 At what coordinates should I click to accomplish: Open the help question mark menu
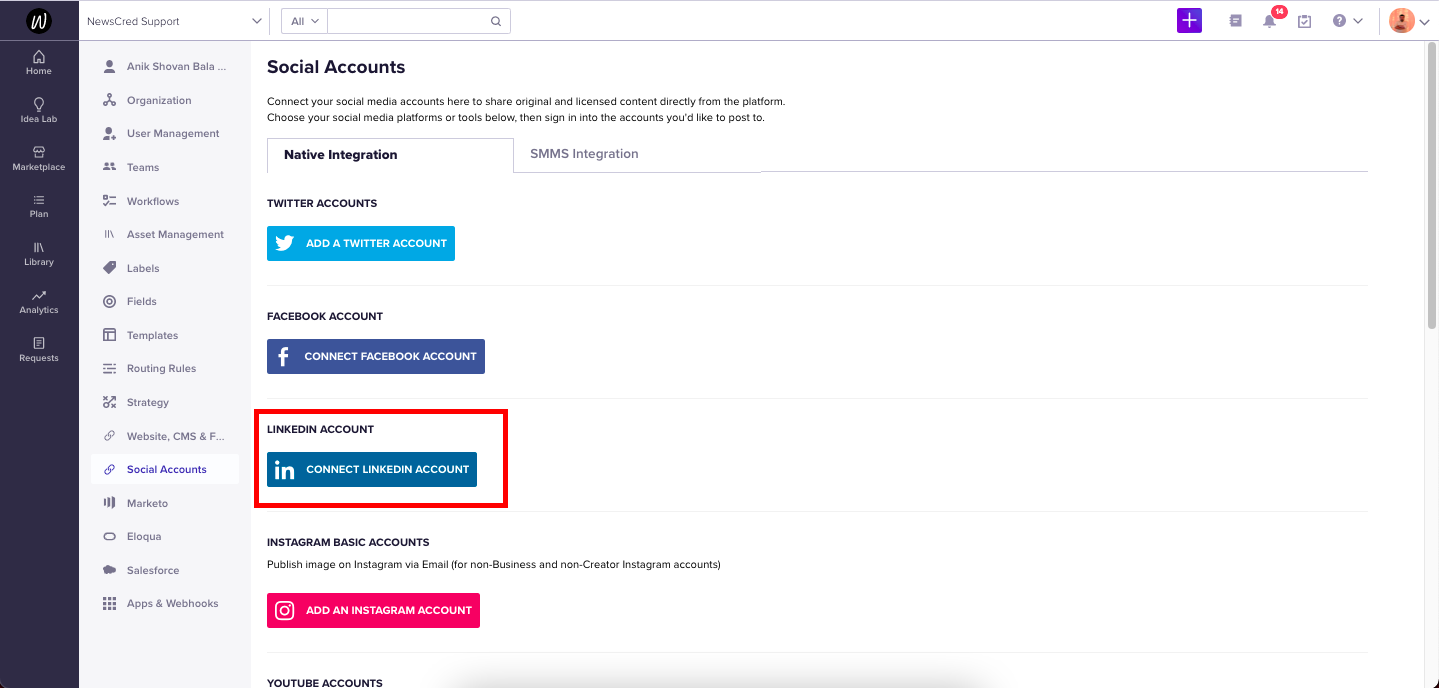coord(1347,21)
